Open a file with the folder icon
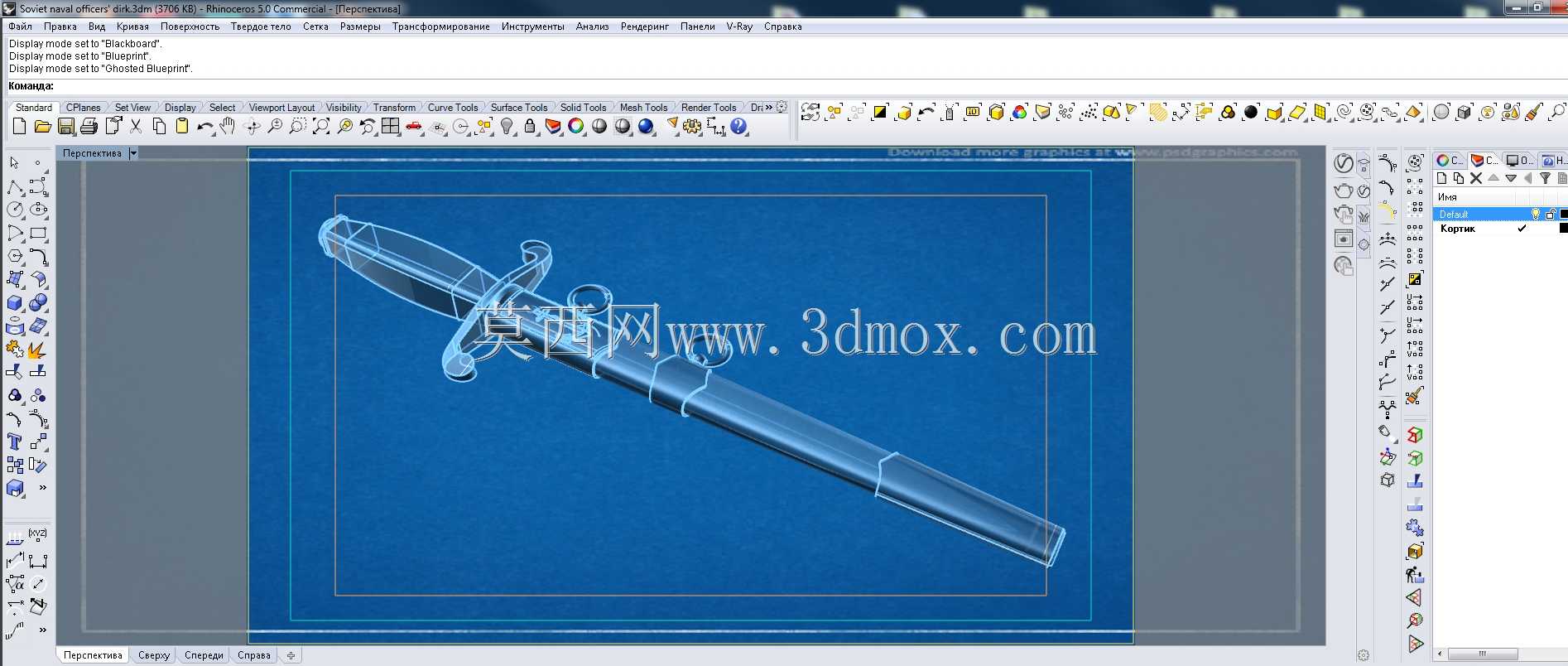Image resolution: width=1568 pixels, height=666 pixels. click(42, 127)
